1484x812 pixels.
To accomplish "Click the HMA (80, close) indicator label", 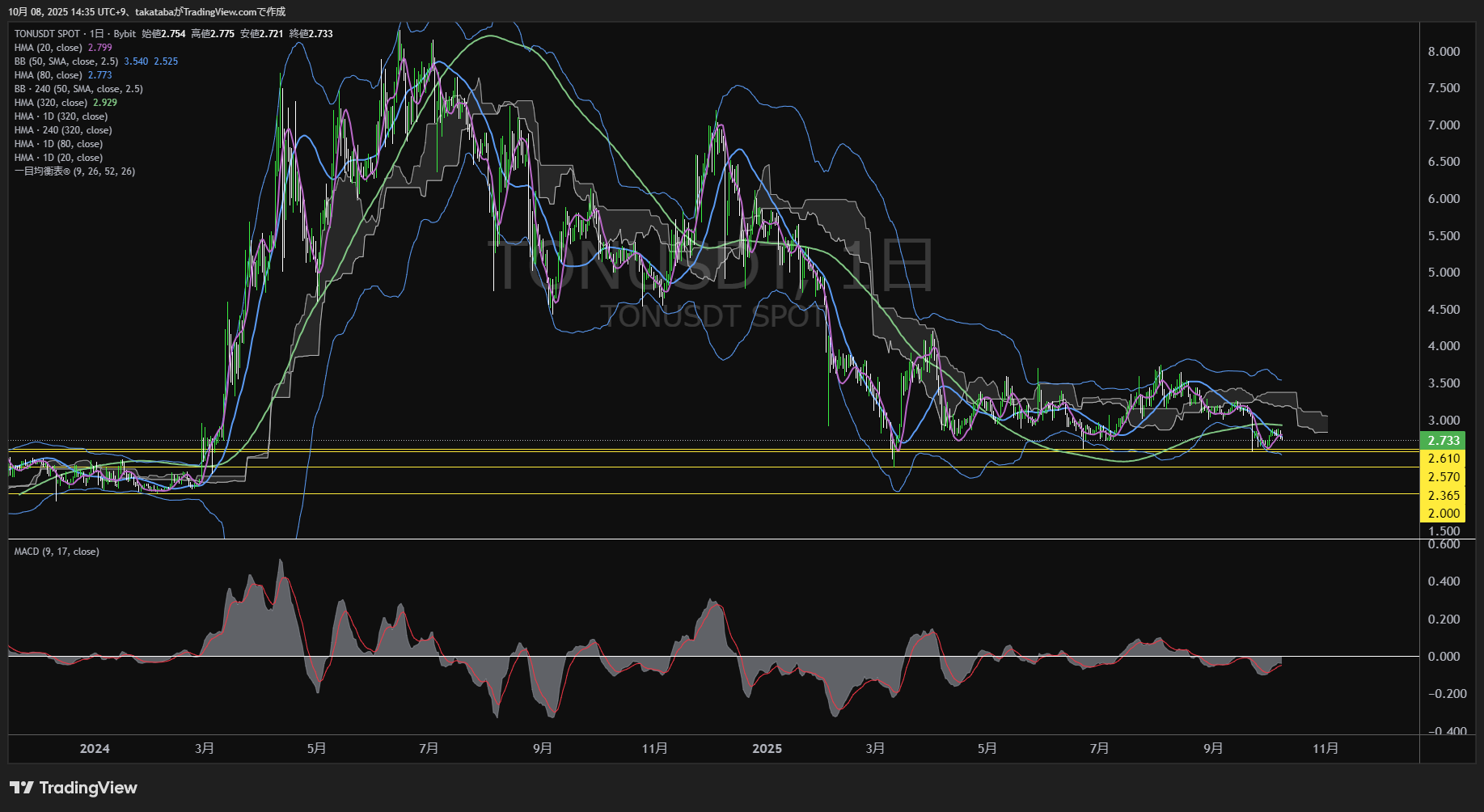I will 49,75.
